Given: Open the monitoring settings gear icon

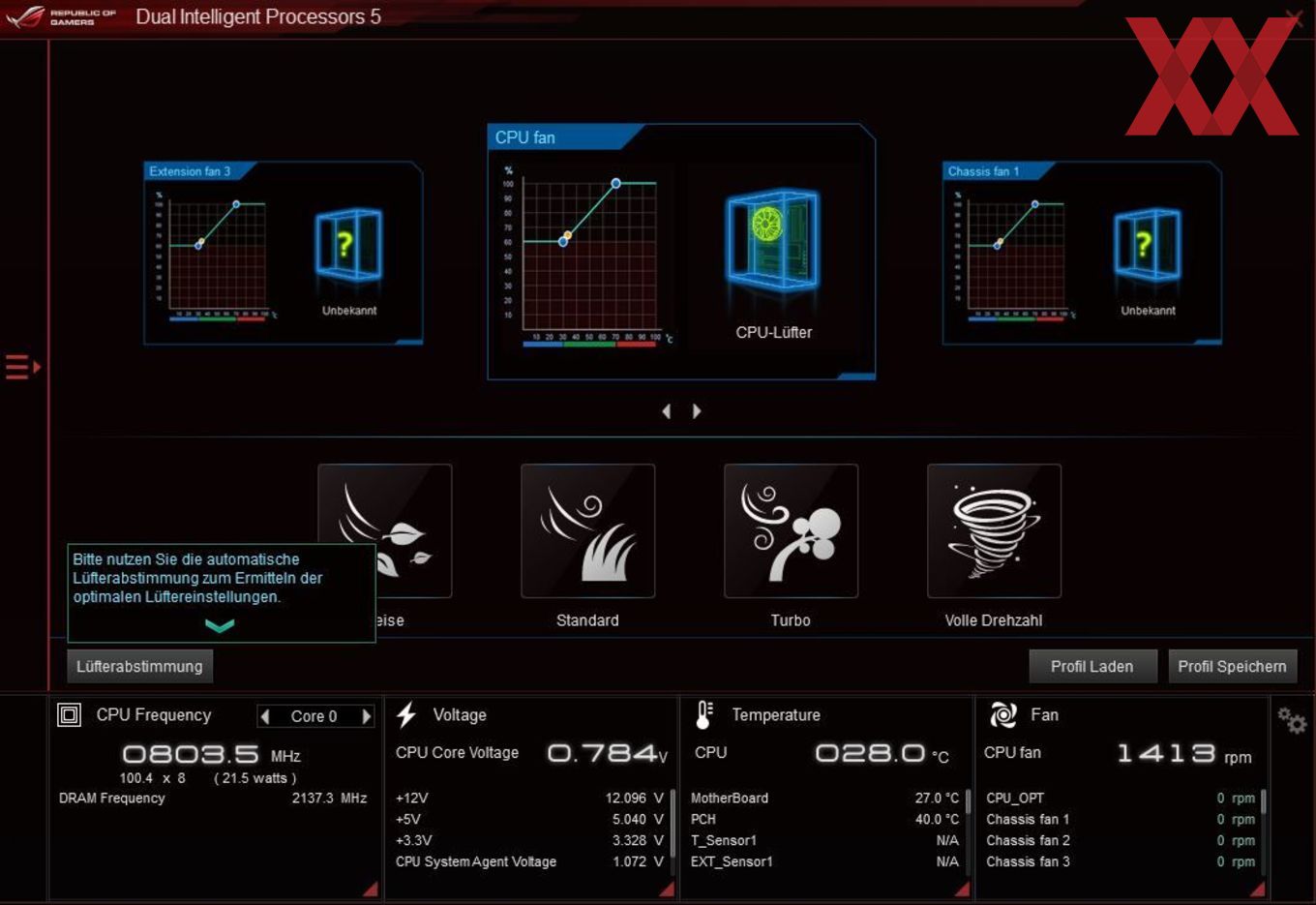Looking at the screenshot, I should coord(1292,720).
